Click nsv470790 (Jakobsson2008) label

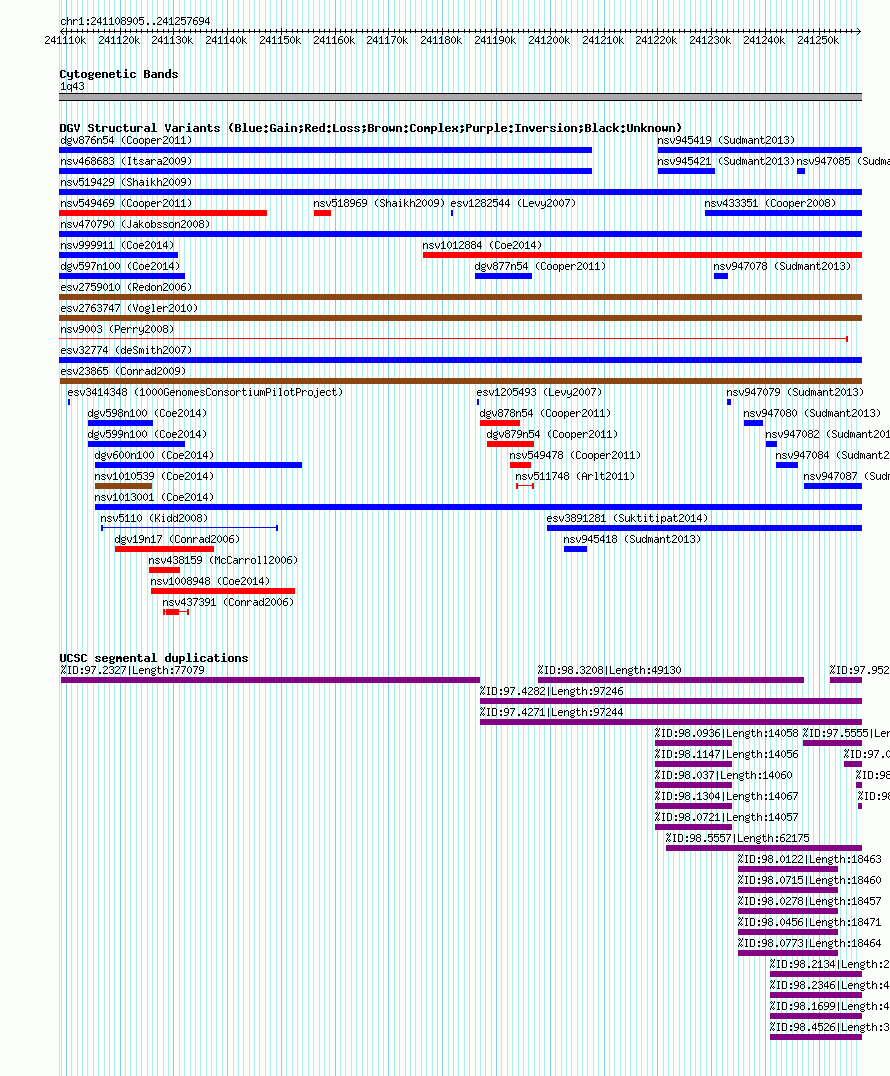tap(134, 224)
